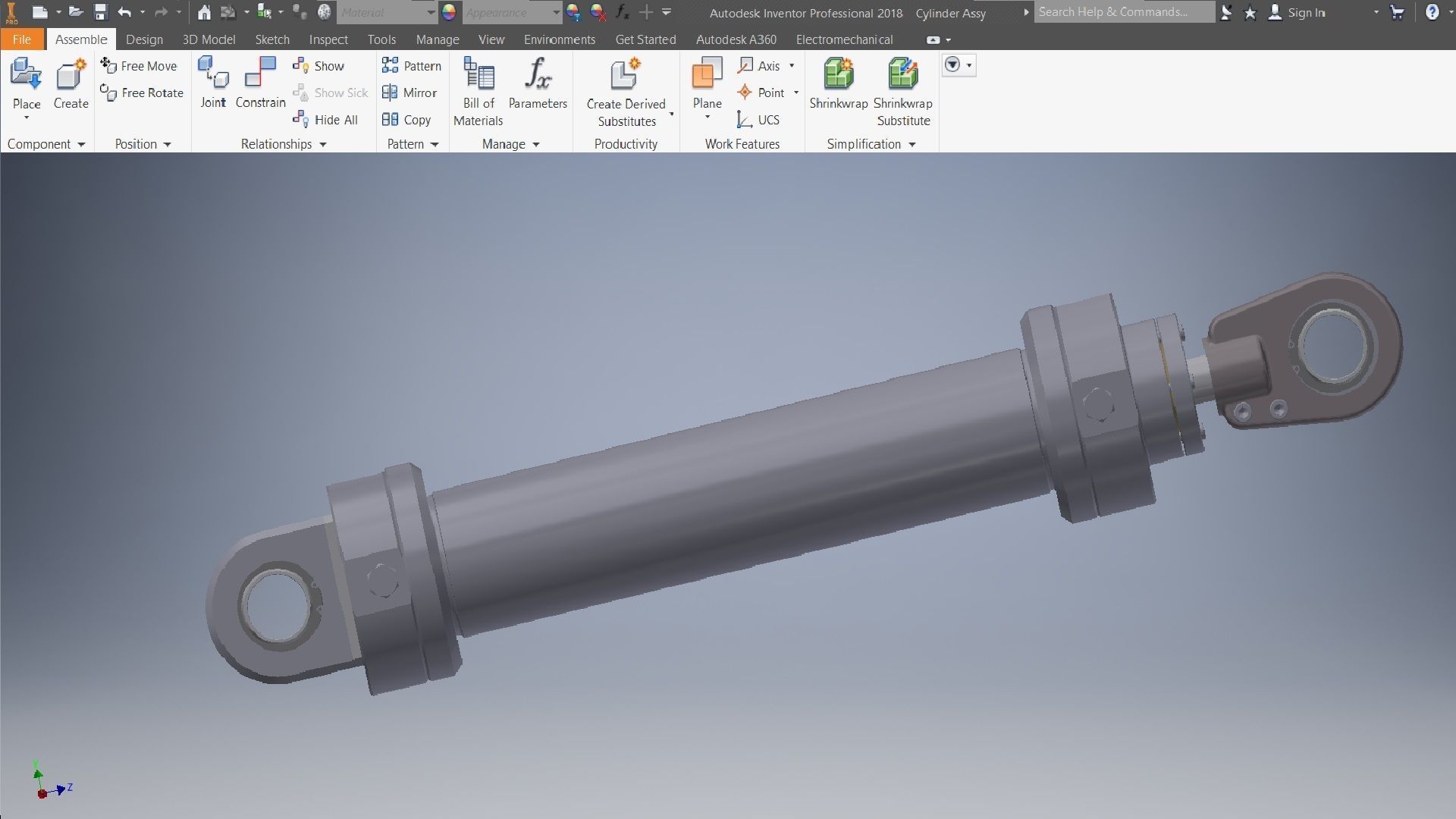This screenshot has width=1456, height=819.
Task: Click the Adjust appearance icon
Action: tap(573, 12)
